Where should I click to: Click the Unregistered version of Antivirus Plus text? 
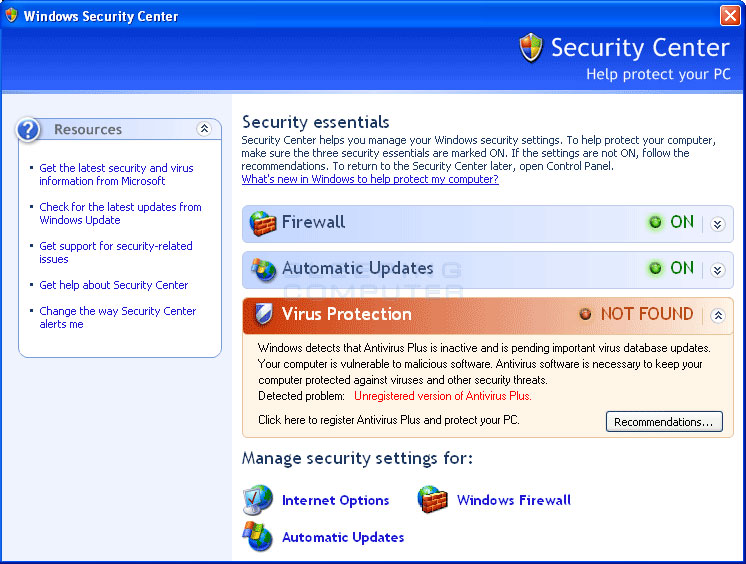(443, 396)
